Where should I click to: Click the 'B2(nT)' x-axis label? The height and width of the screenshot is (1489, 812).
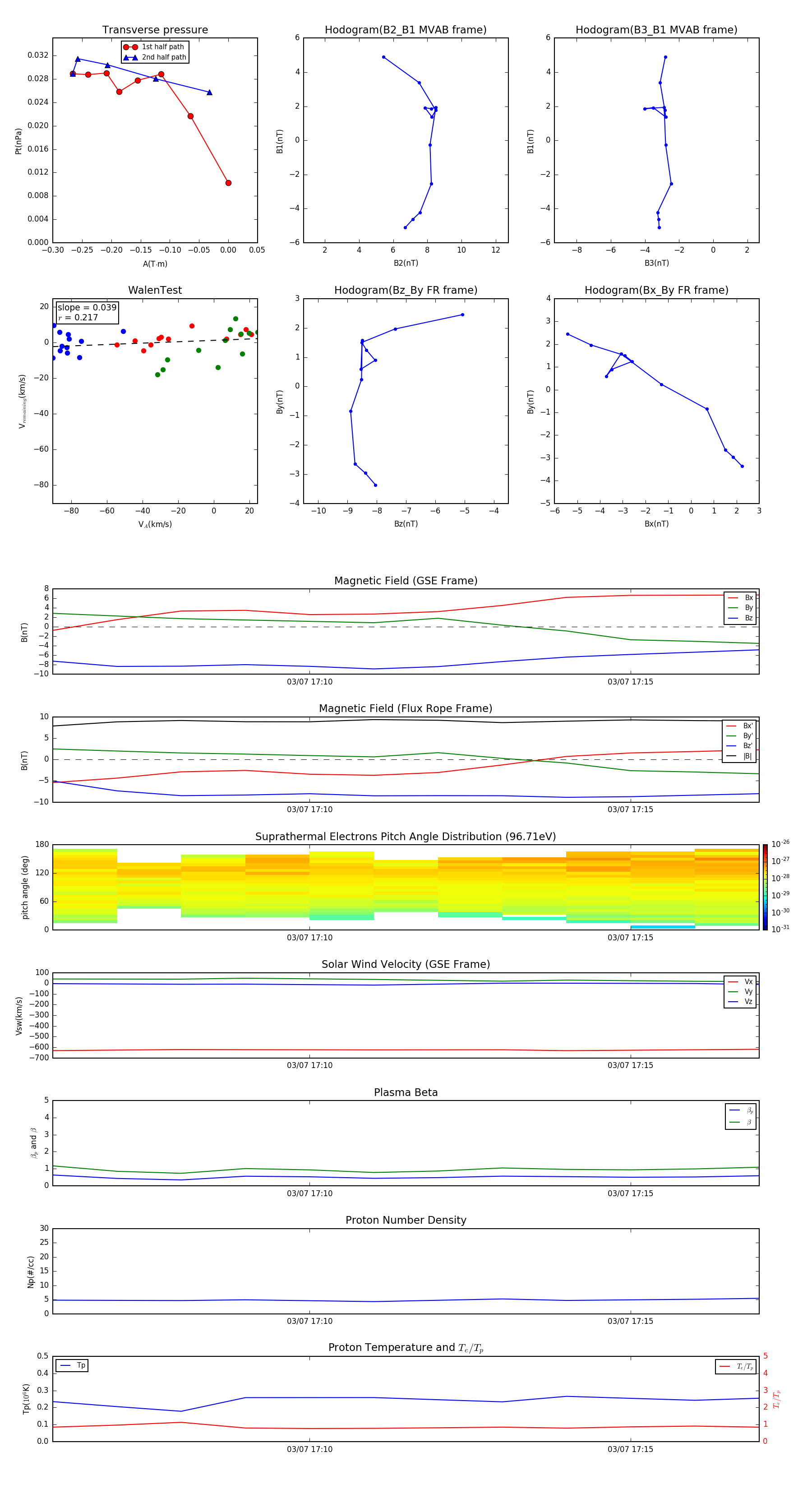coord(406,263)
